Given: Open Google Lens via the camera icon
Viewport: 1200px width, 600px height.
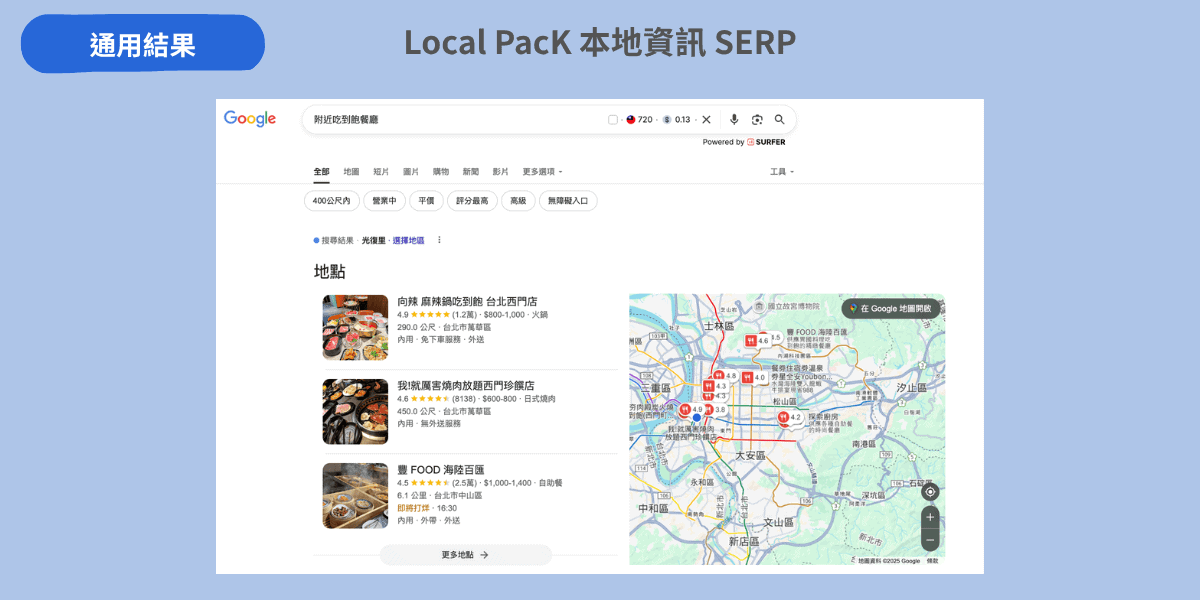Looking at the screenshot, I should point(757,119).
